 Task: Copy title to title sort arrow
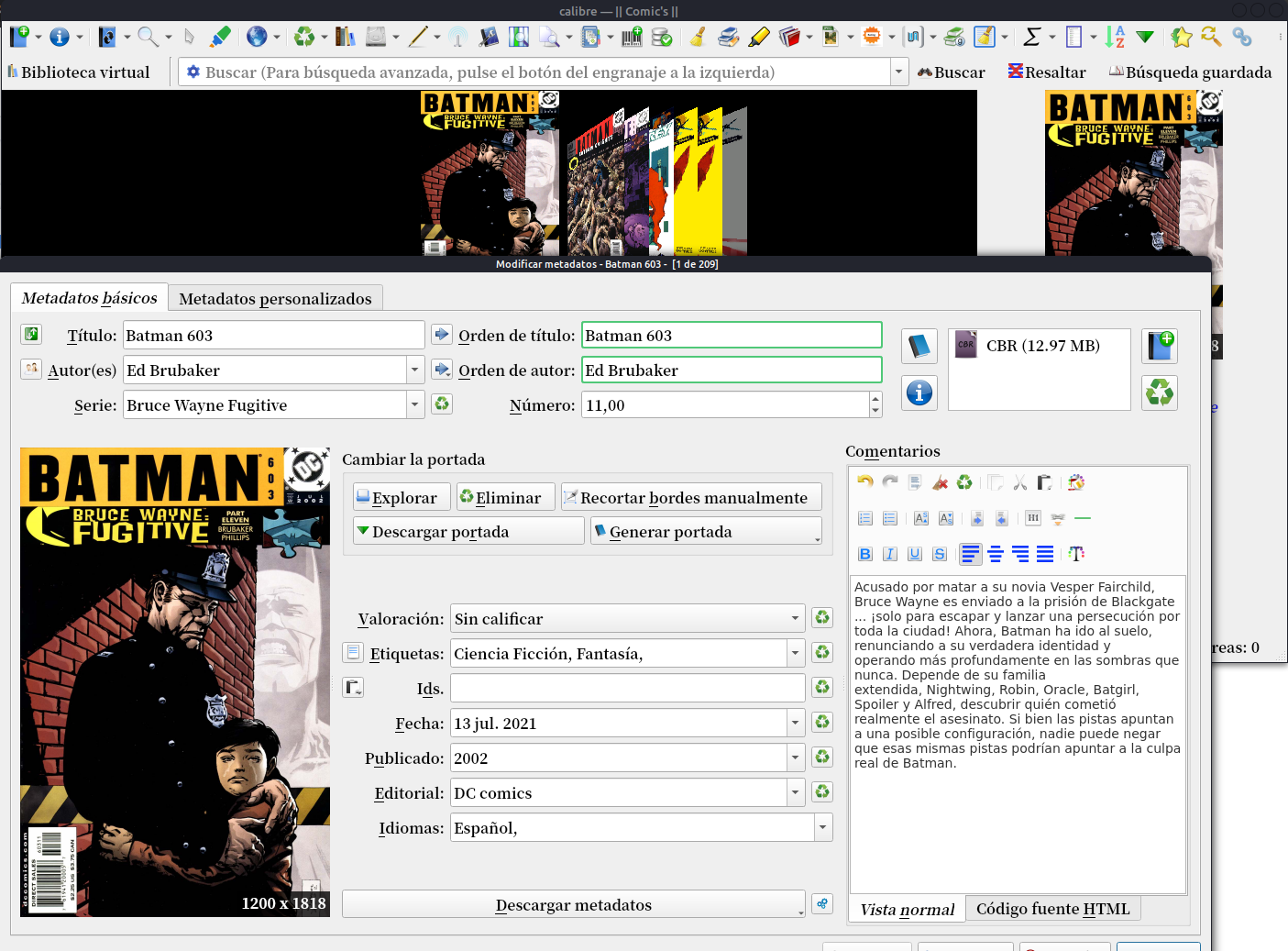442,334
